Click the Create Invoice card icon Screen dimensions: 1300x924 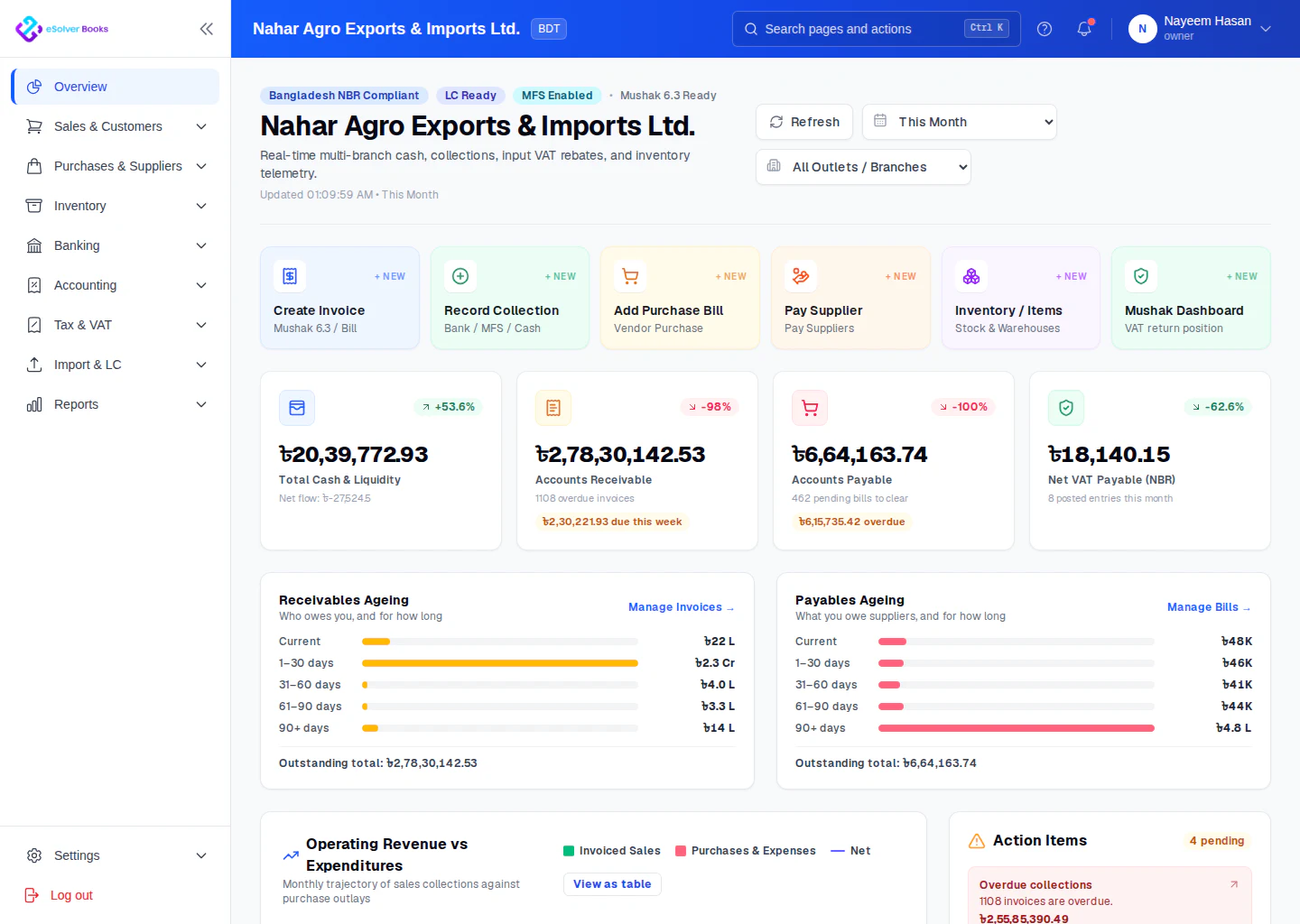coord(290,276)
